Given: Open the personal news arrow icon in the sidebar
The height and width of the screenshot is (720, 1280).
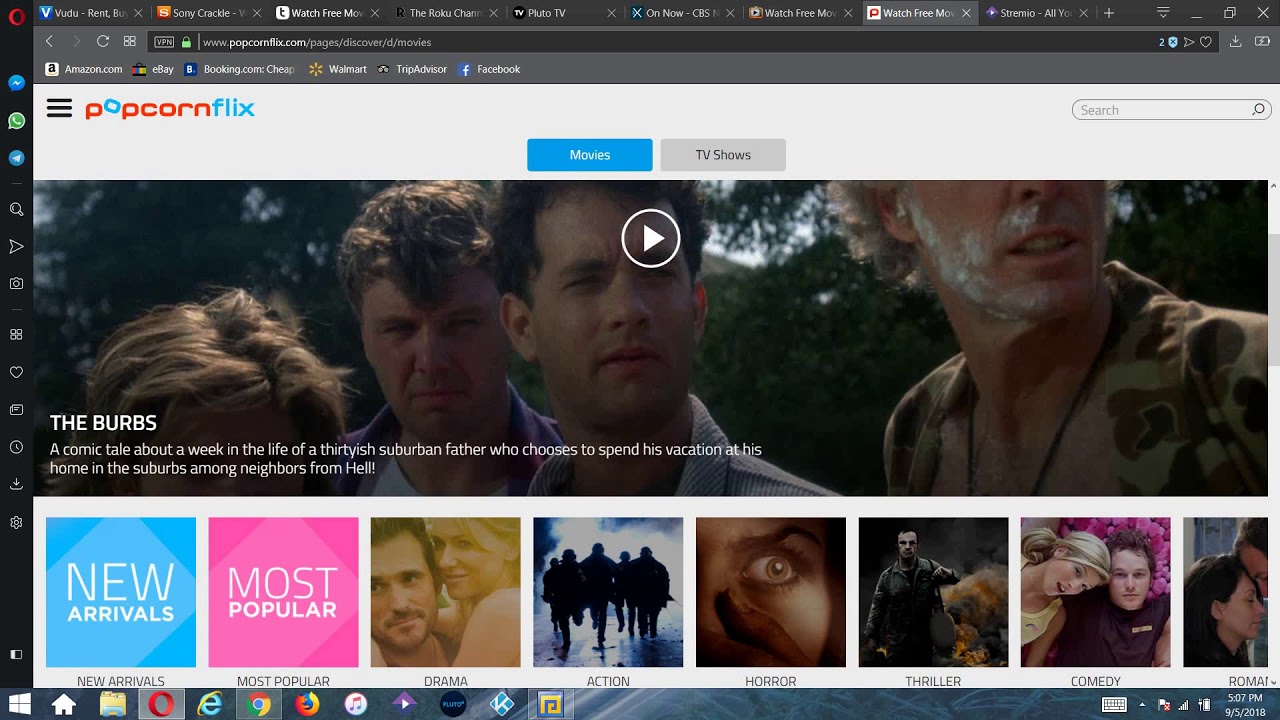Looking at the screenshot, I should [x=16, y=246].
